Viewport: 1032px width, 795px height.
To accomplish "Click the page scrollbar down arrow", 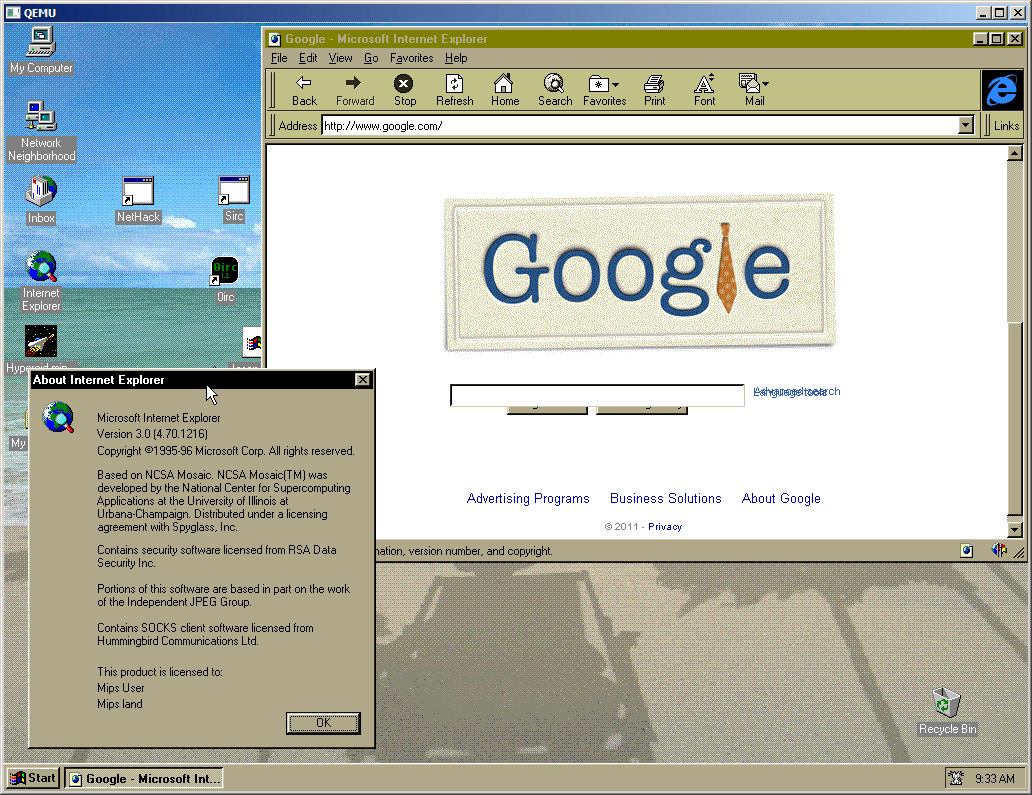I will pyautogui.click(x=1014, y=529).
